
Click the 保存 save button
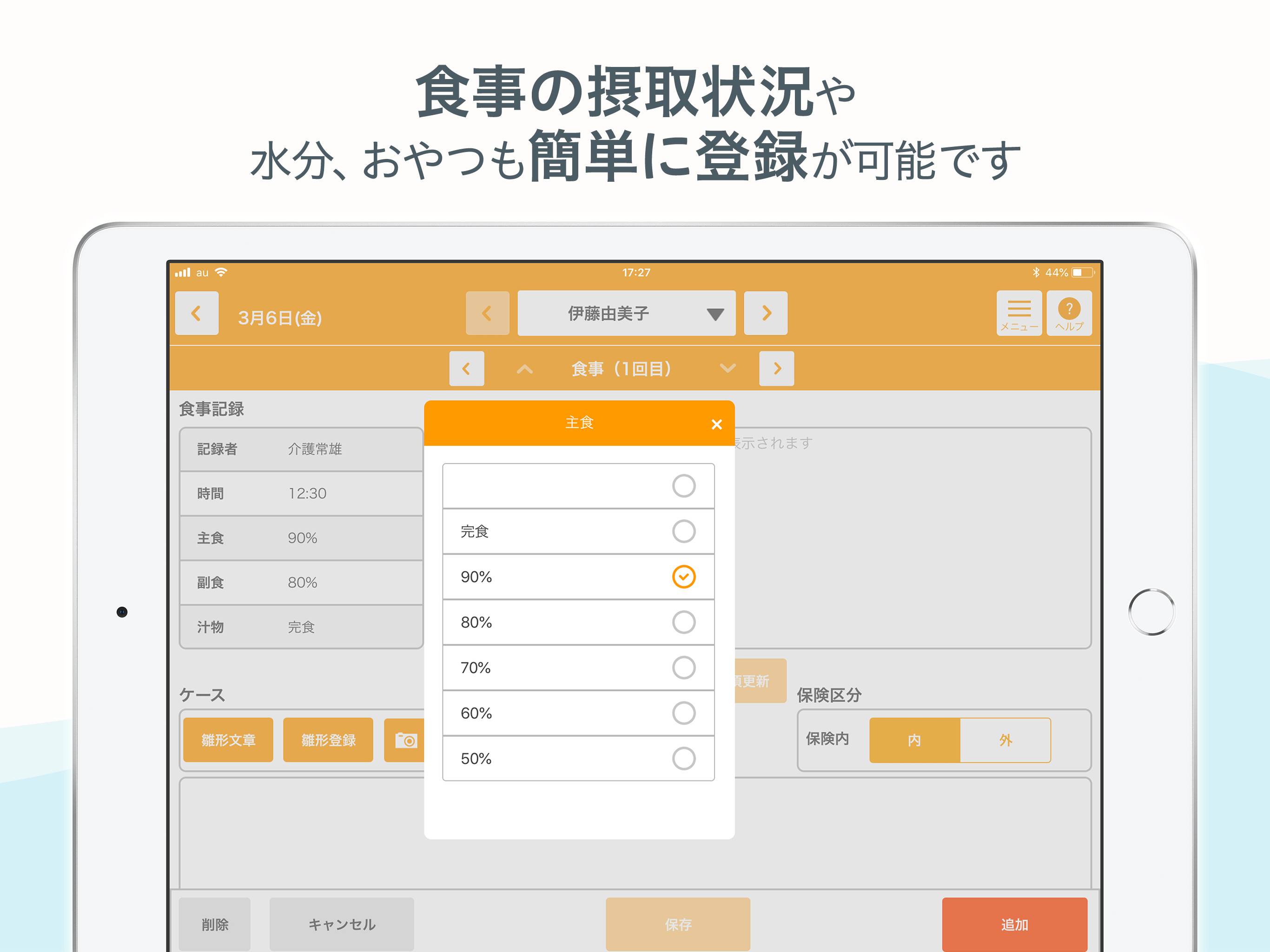(678, 925)
